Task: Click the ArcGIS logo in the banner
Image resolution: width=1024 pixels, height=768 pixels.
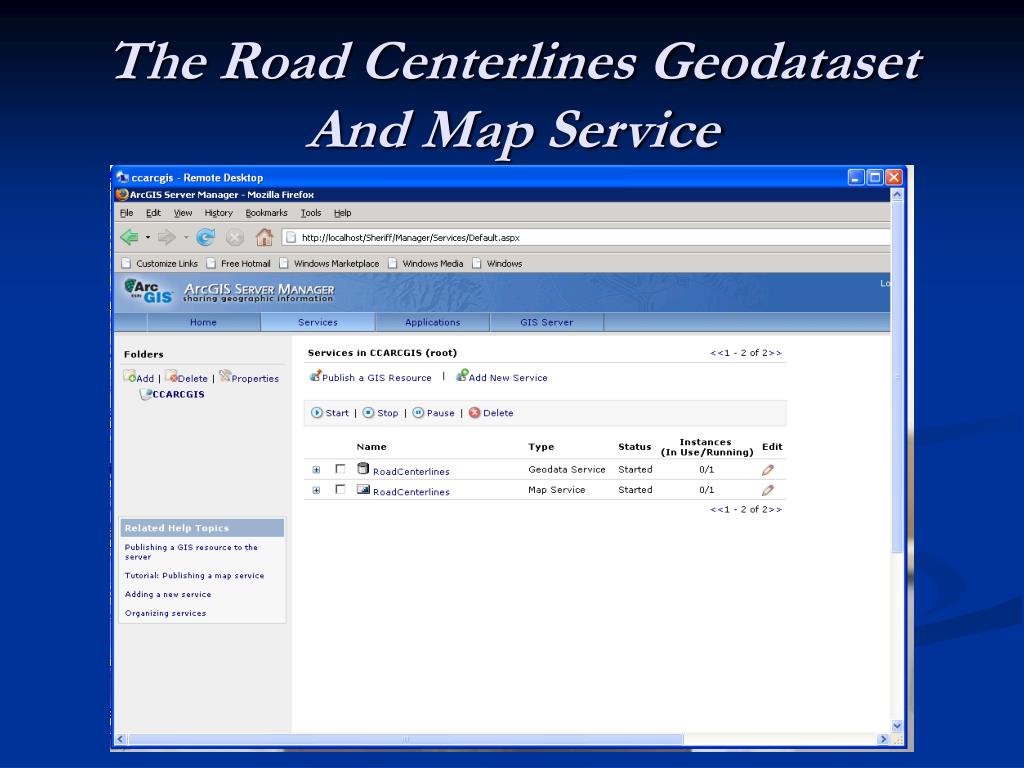Action: click(x=148, y=291)
